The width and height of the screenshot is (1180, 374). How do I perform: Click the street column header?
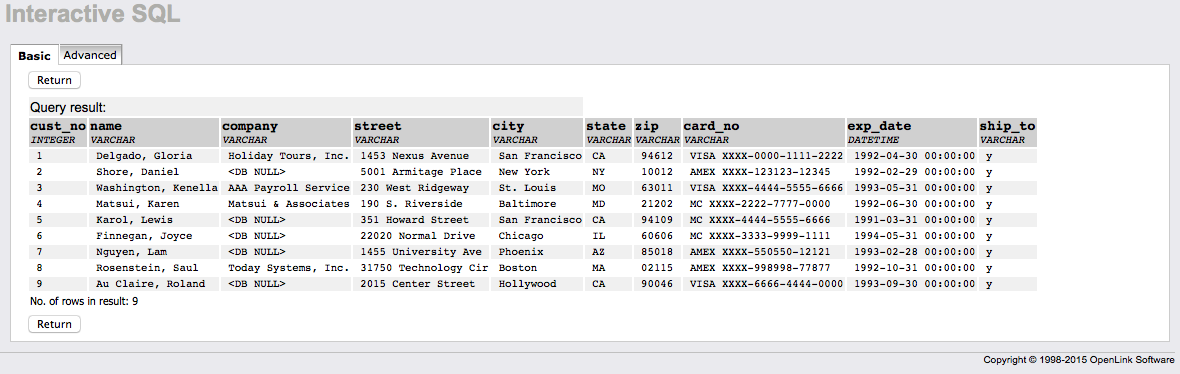378,126
